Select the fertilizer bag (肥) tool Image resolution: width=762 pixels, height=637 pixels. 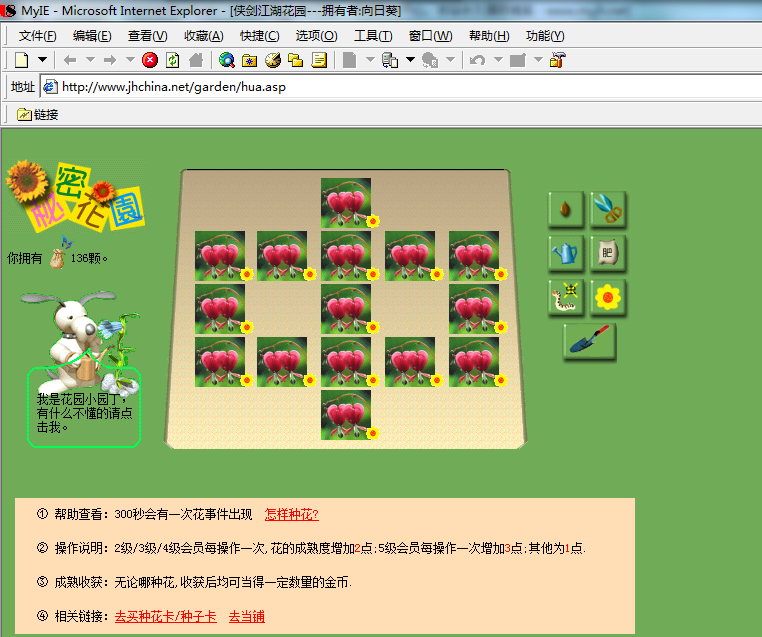tap(608, 253)
